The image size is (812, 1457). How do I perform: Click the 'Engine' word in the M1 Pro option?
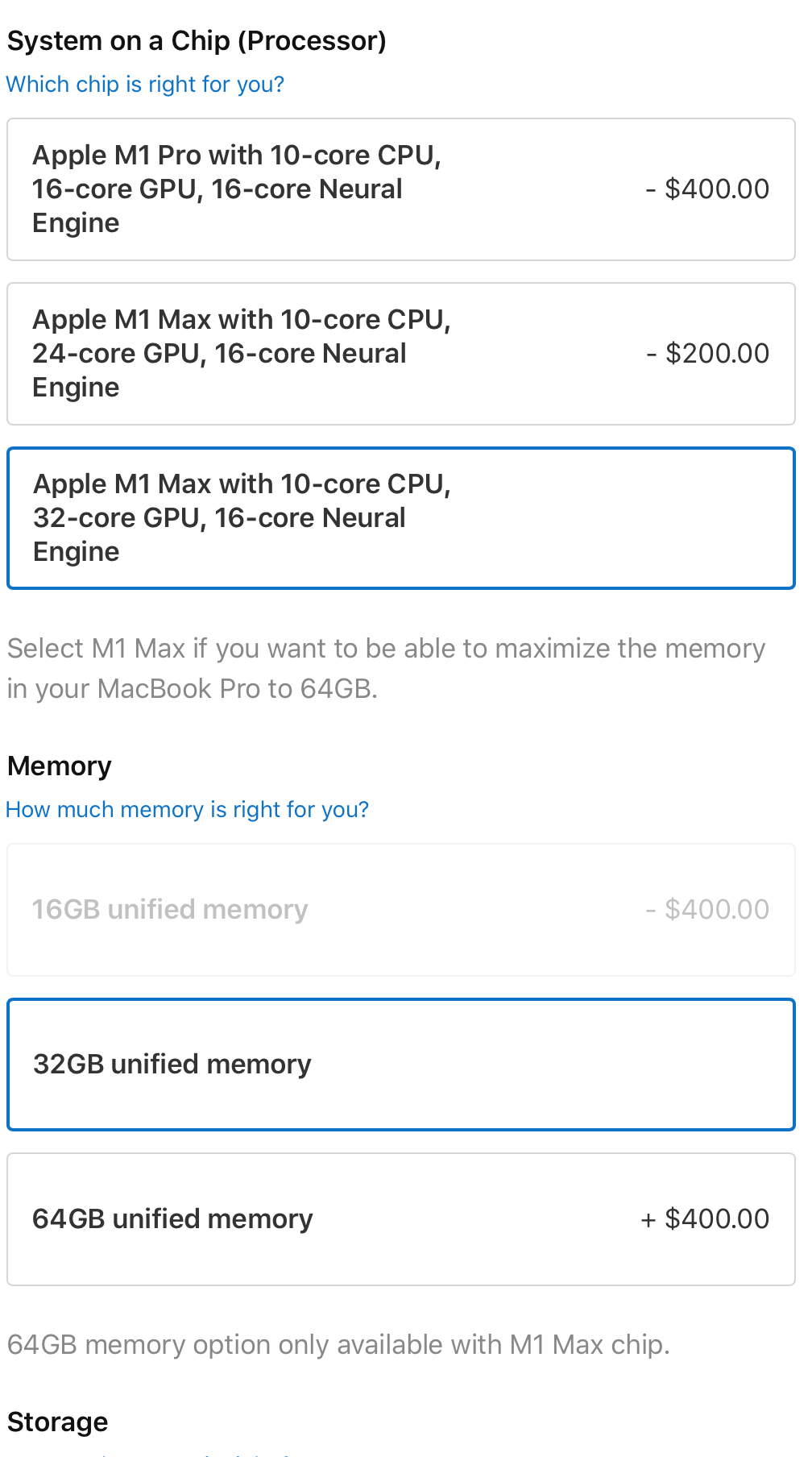76,223
